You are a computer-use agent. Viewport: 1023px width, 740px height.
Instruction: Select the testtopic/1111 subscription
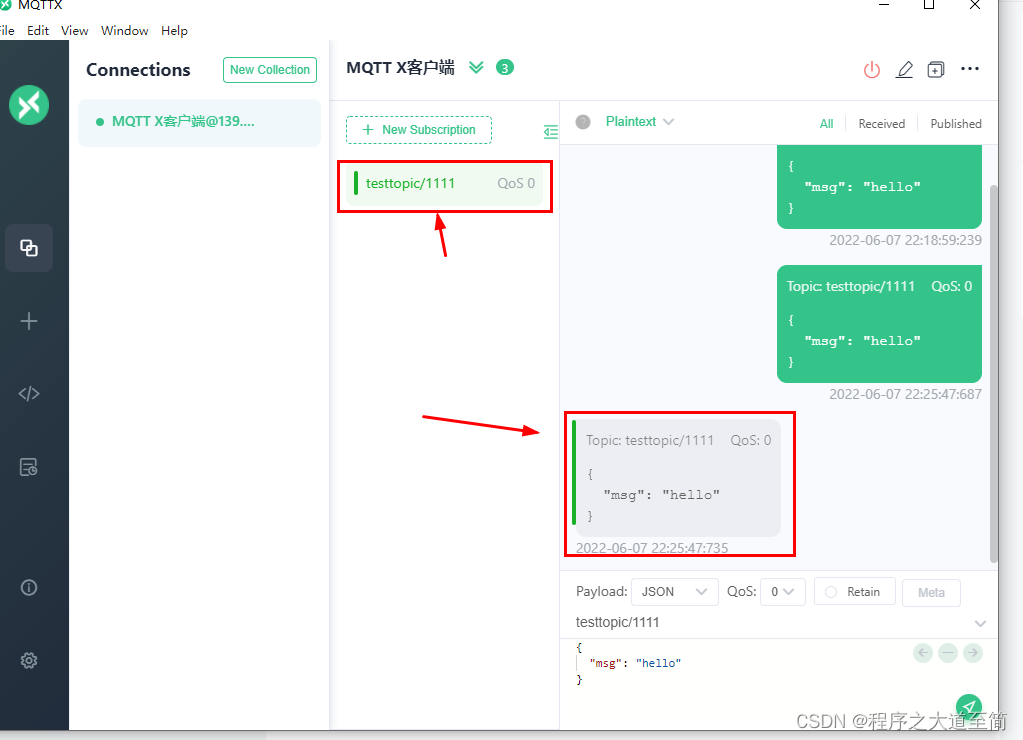point(444,183)
